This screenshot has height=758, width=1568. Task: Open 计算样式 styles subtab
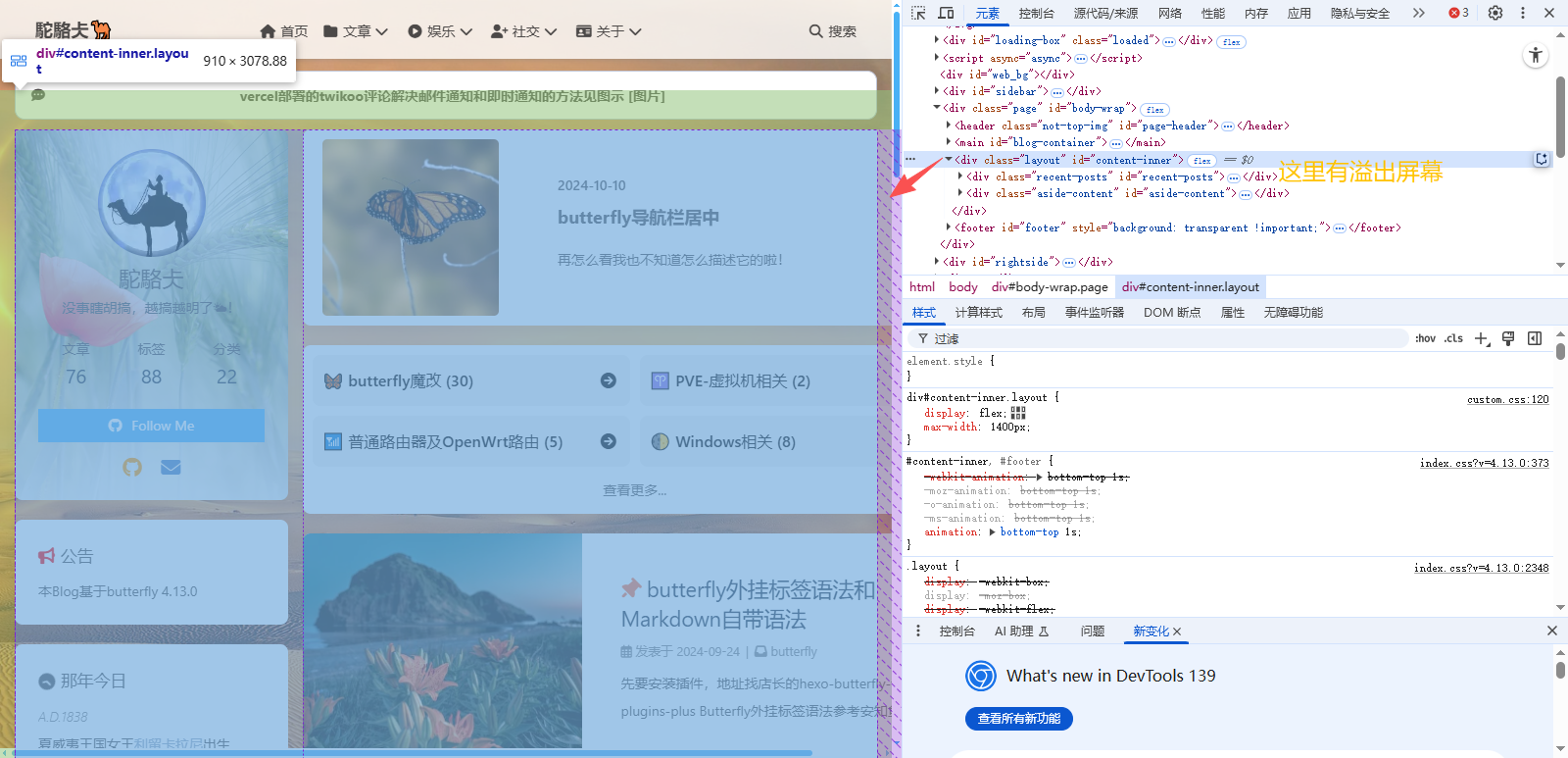coord(978,312)
